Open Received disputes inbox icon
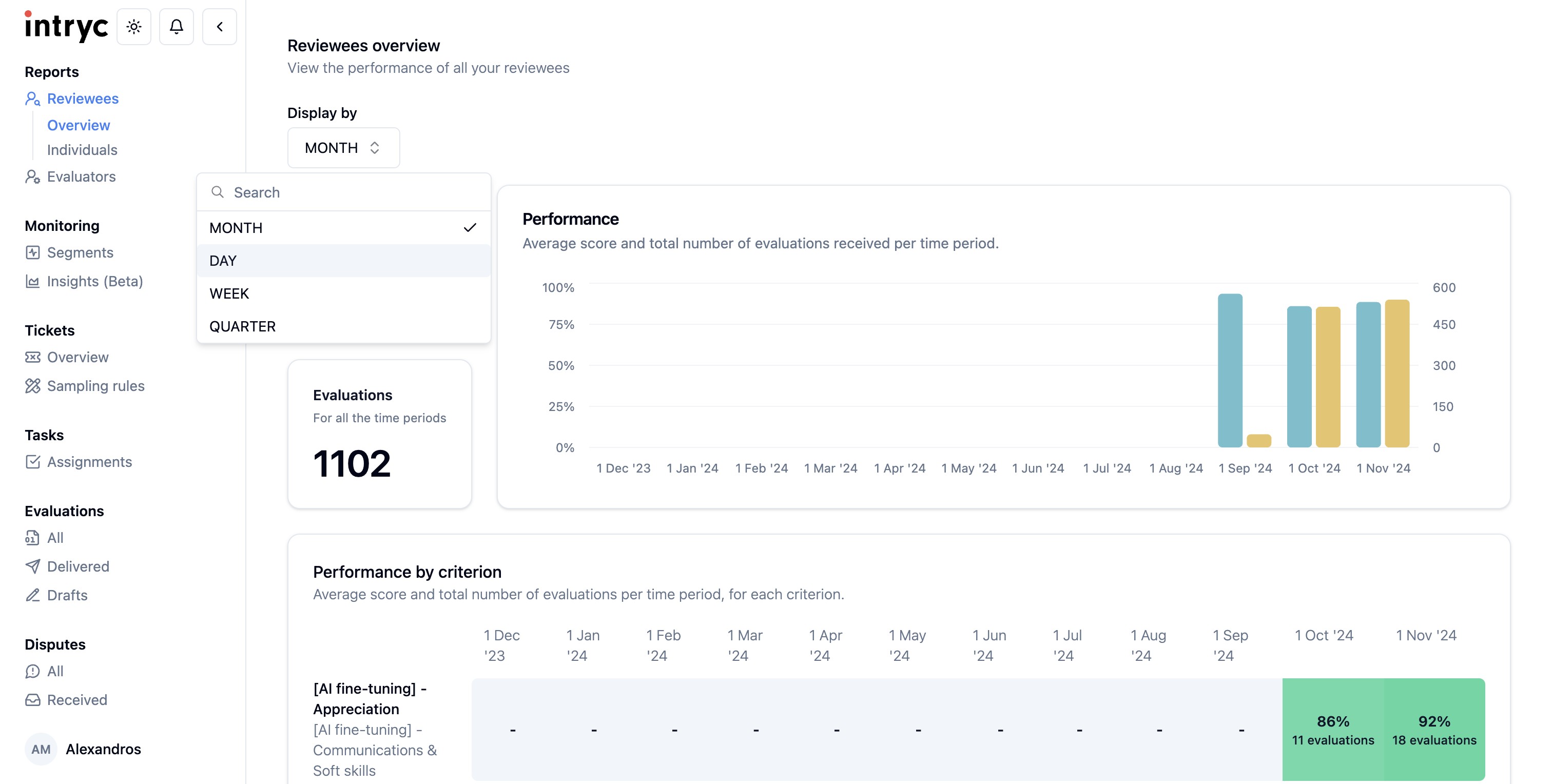This screenshot has width=1552, height=784. point(32,700)
